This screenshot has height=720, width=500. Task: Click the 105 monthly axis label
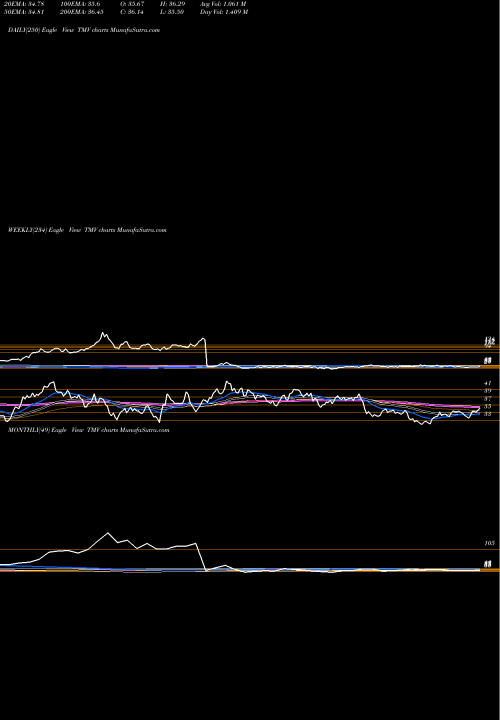[489, 543]
